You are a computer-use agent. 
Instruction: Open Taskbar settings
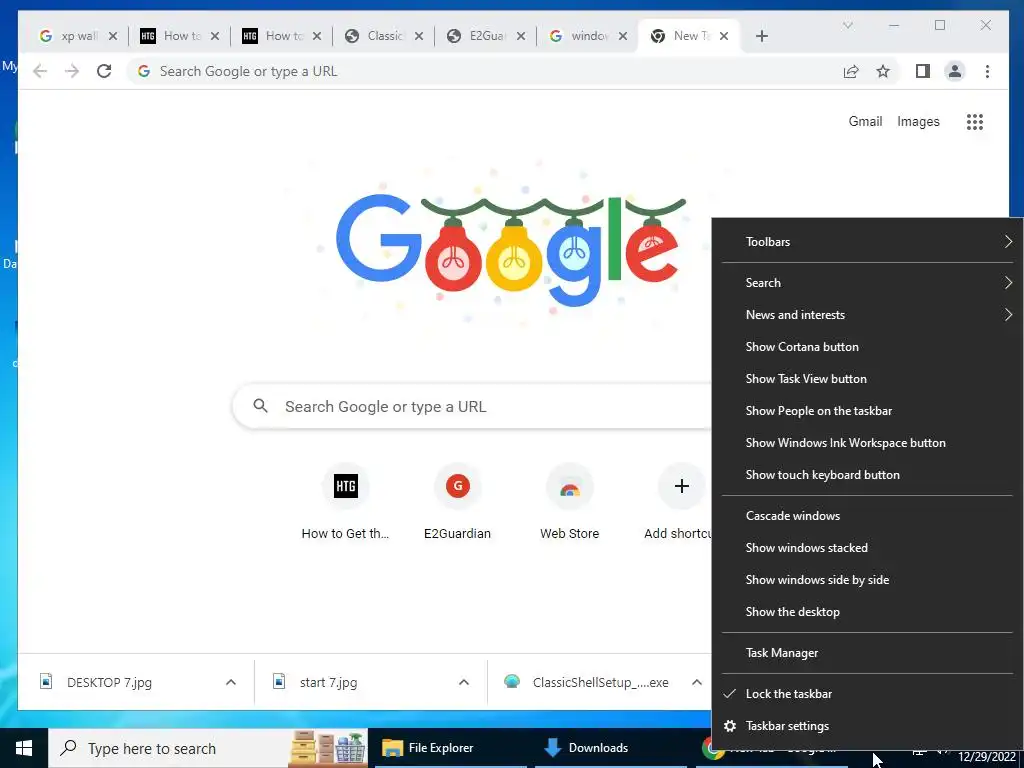(867, 726)
